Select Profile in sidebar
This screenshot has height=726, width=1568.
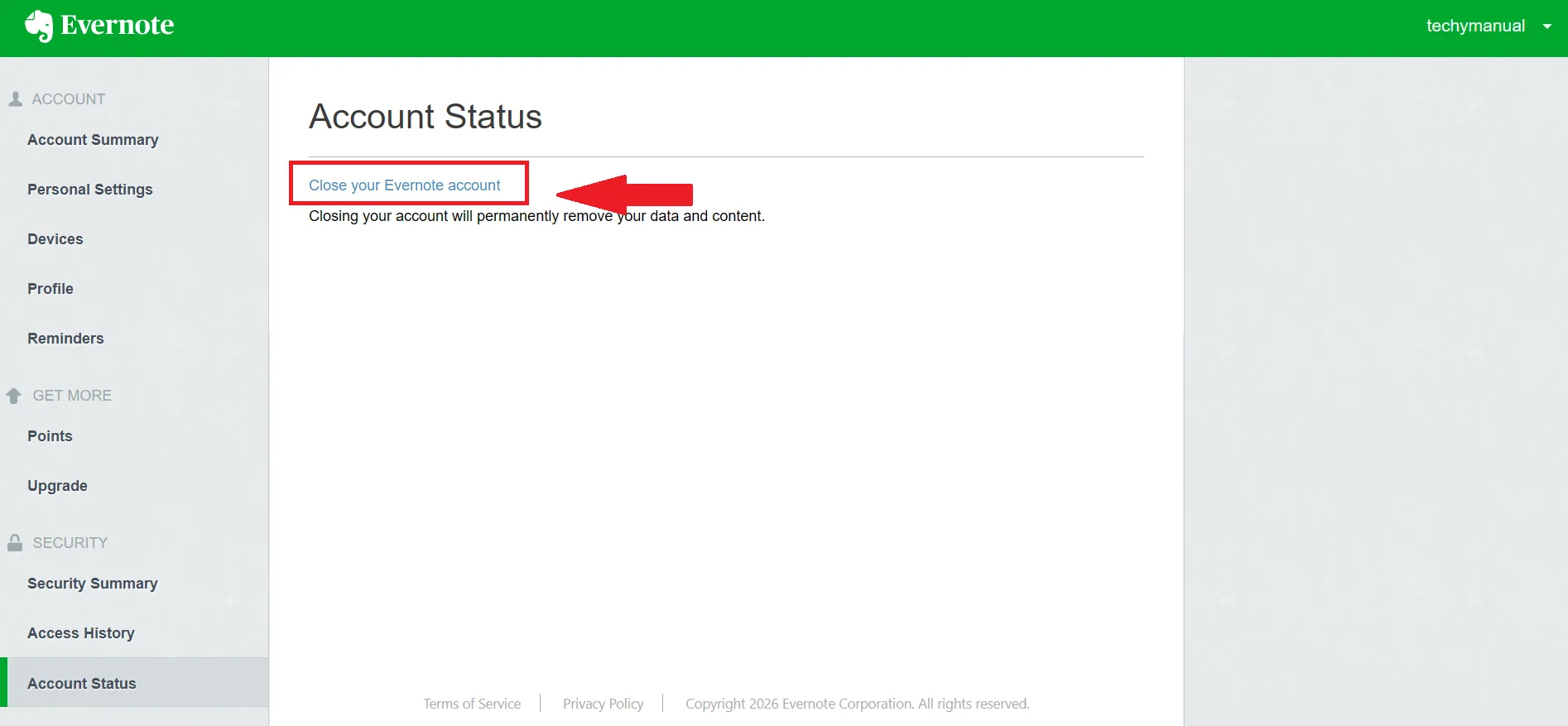(x=51, y=289)
